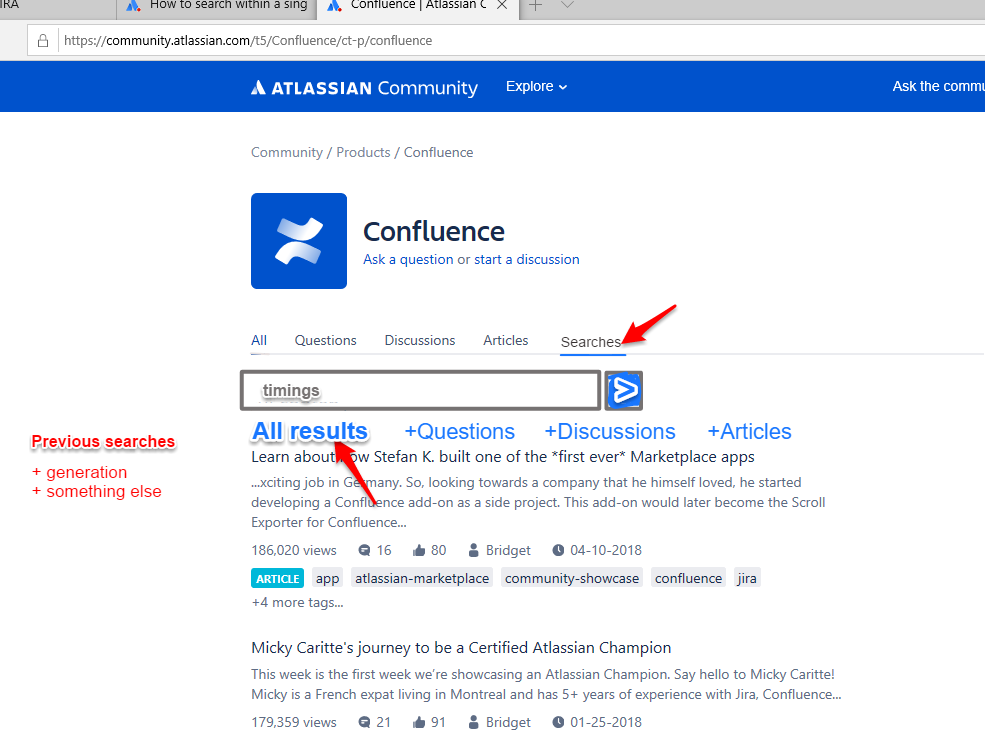Go to Products breadcrumb
The height and width of the screenshot is (738, 985).
[x=363, y=153]
